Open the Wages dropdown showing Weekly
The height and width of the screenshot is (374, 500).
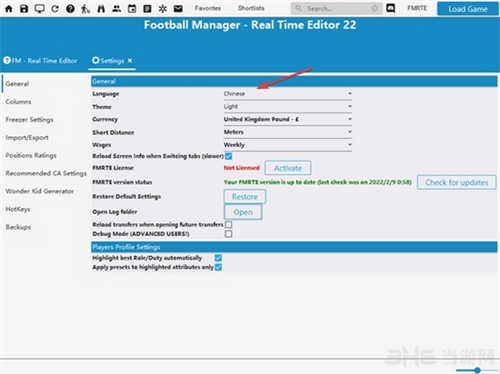[x=287, y=145]
